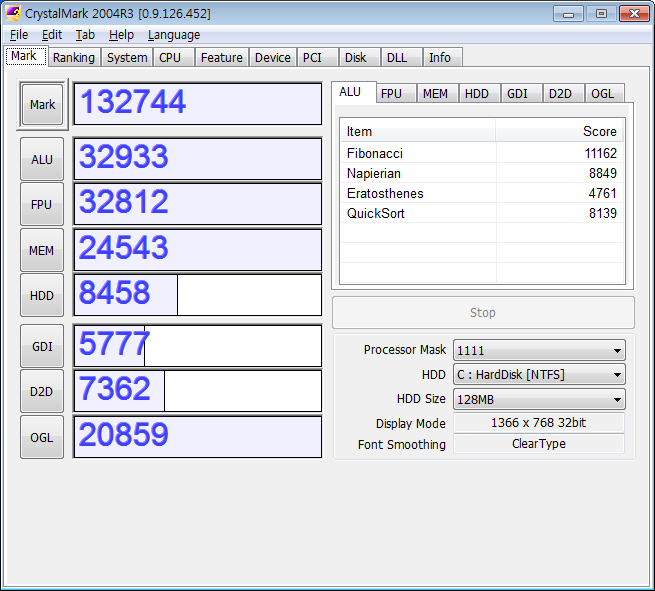
Task: Click the CrystalMark app icon in title bar
Action: click(13, 13)
